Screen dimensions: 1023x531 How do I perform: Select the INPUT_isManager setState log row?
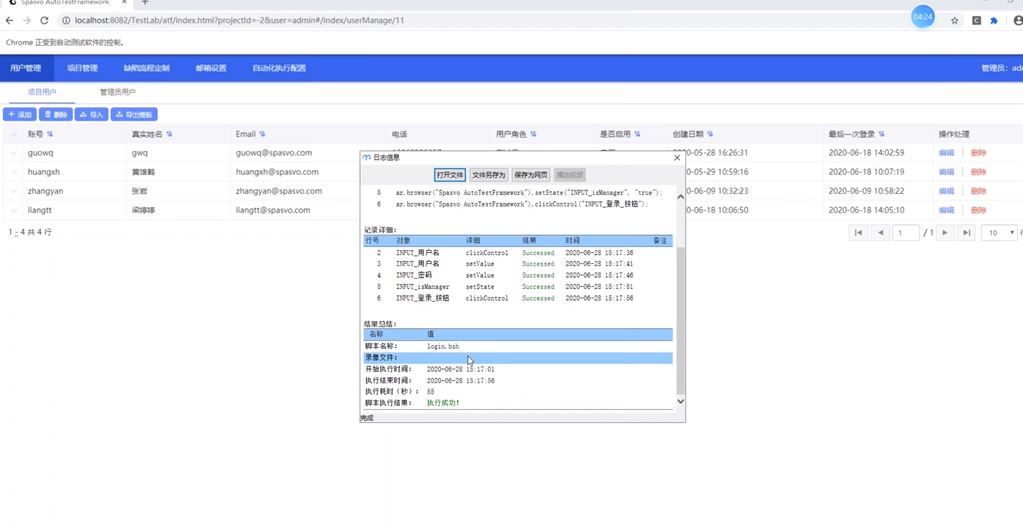click(x=518, y=286)
